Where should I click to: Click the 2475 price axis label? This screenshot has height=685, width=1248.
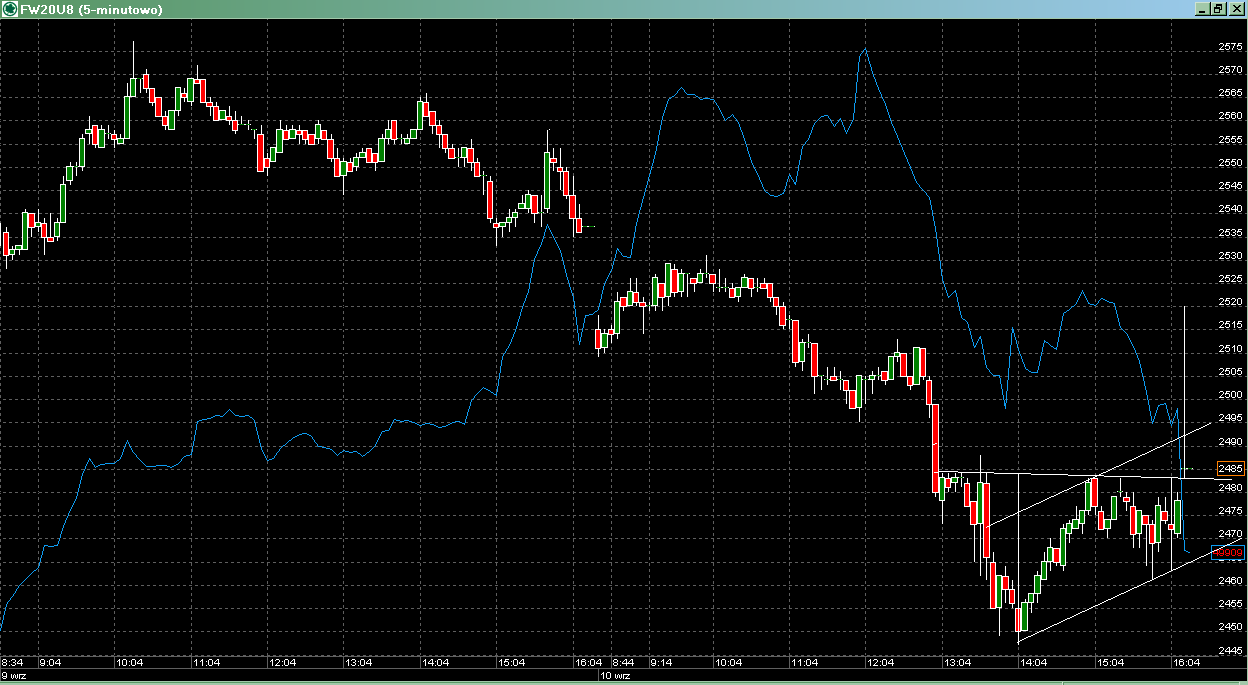click(x=1230, y=511)
